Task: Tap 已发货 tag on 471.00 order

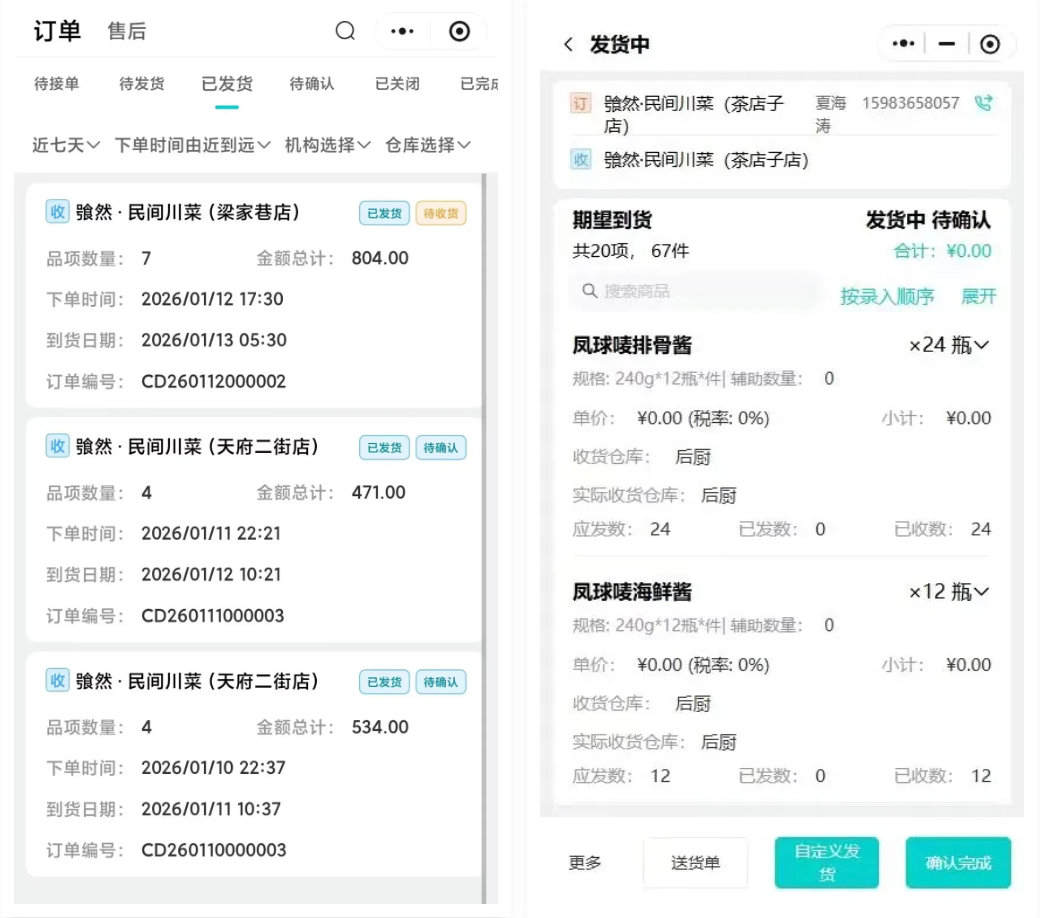Action: pos(385,448)
